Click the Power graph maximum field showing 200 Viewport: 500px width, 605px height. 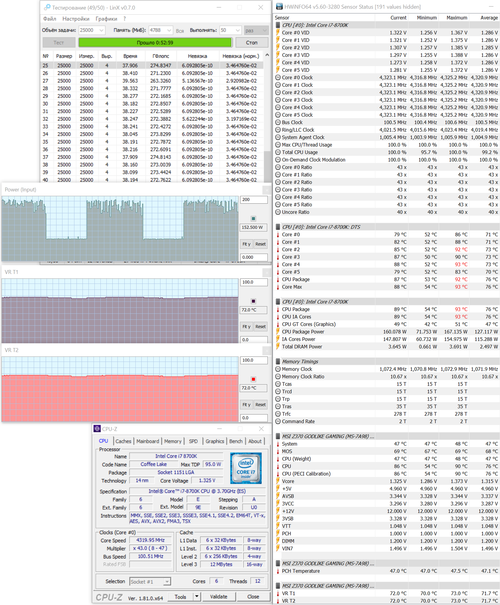tap(254, 200)
